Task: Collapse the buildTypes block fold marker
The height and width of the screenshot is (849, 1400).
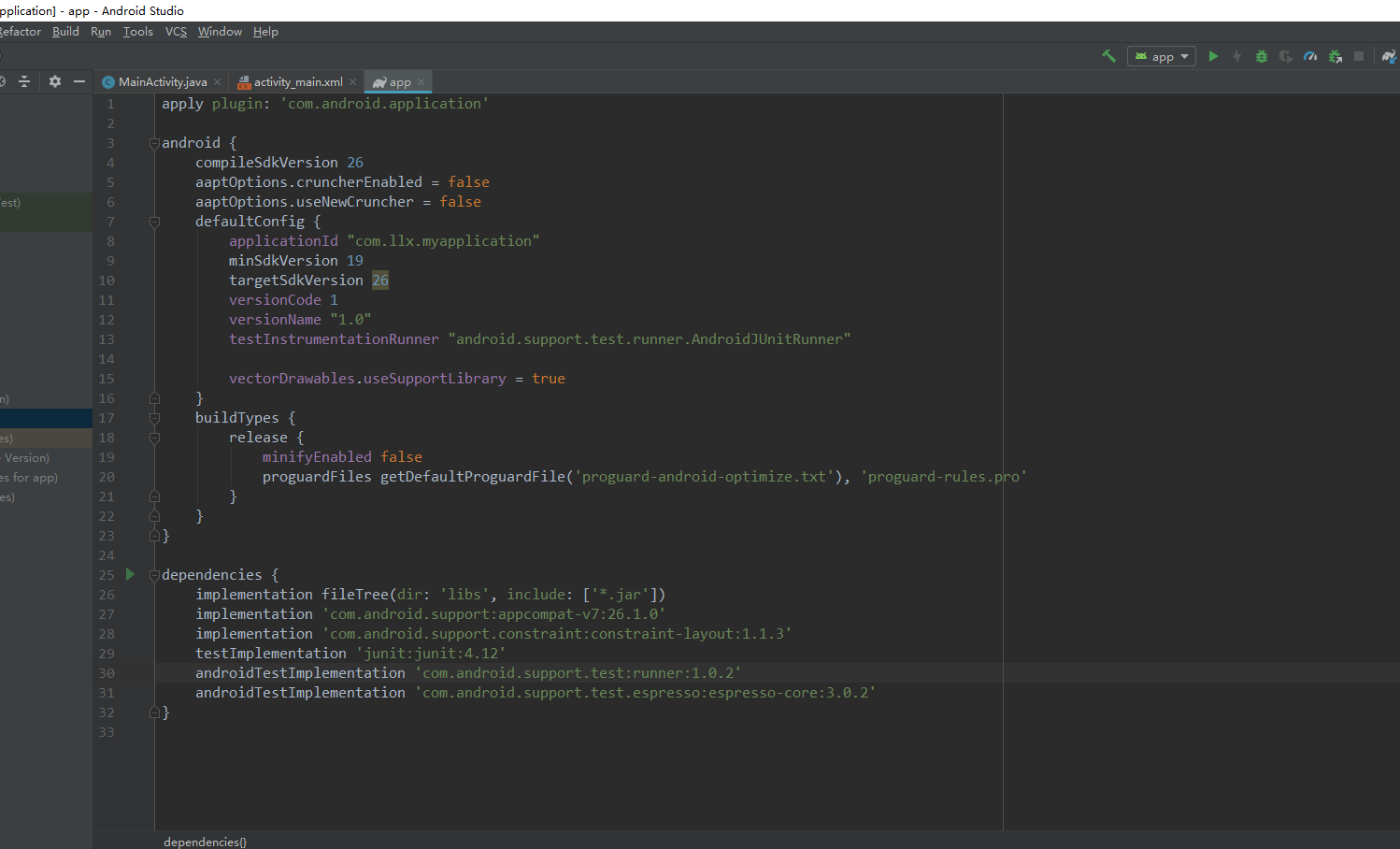Action: (154, 418)
